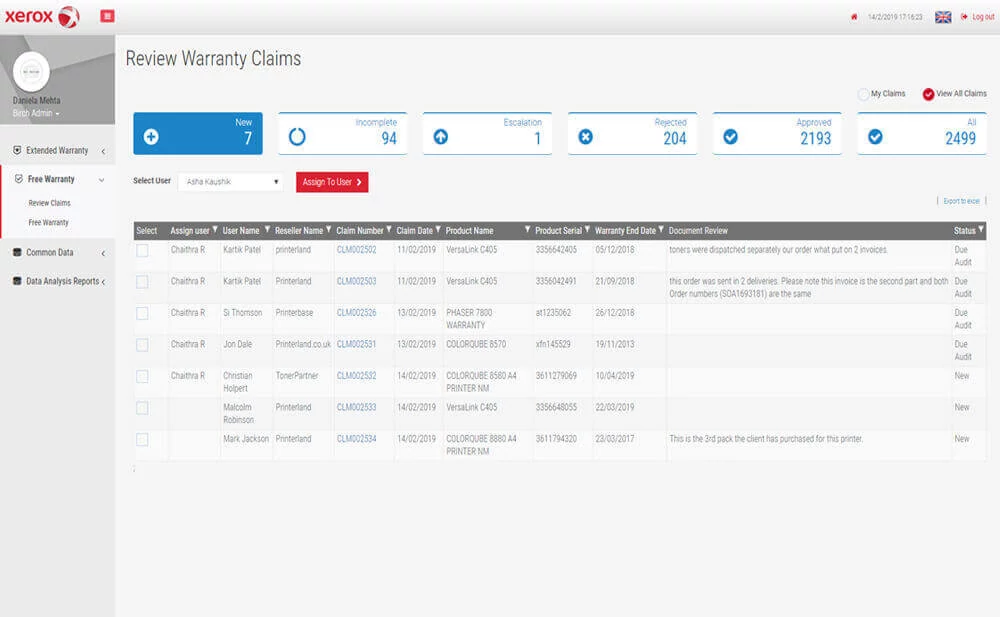Open Review Claims in the sidebar
The image size is (1000, 617).
click(x=50, y=203)
